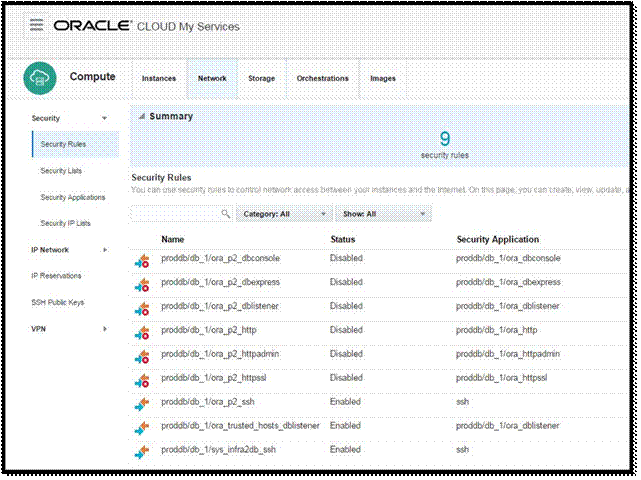Viewport: 641px width, 480px height.
Task: Open the hamburger navigation menu
Action: (37, 24)
